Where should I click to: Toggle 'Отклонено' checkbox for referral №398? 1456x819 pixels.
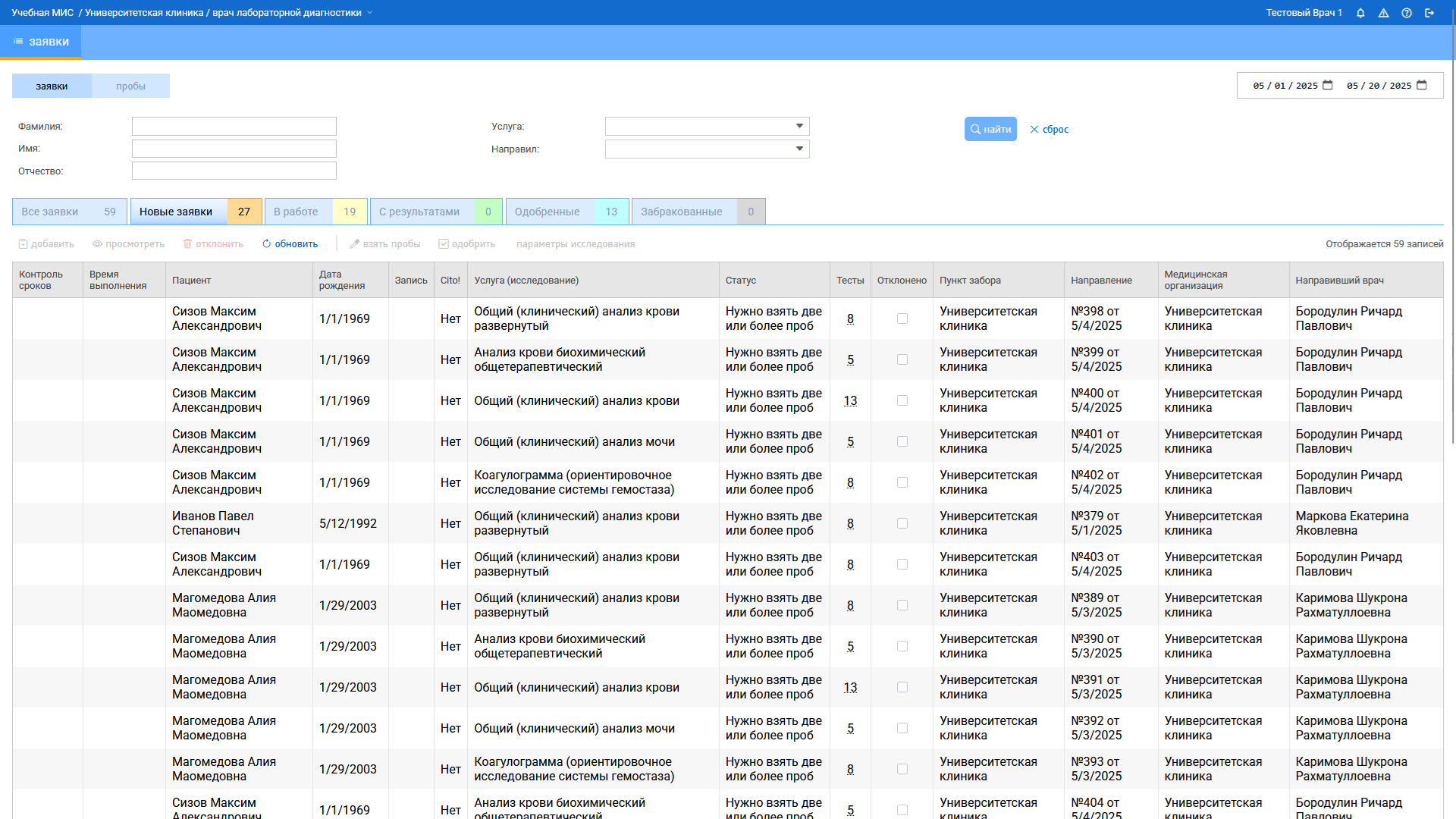902,318
